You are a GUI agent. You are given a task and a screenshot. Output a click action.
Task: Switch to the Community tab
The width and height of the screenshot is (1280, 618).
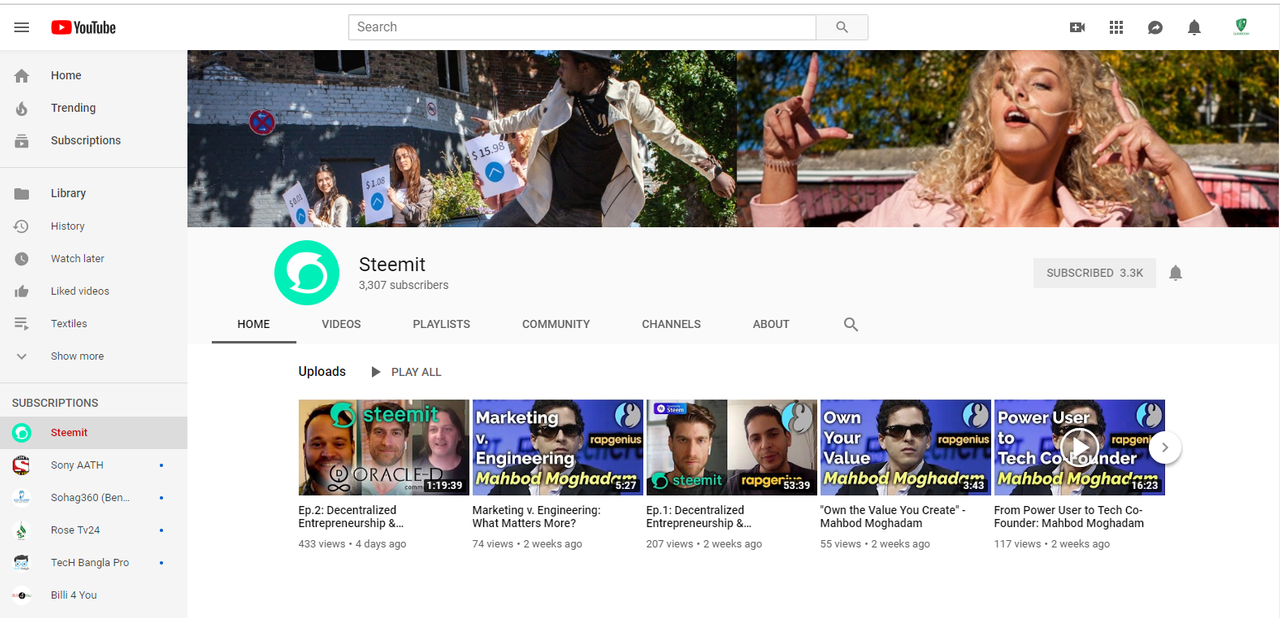pyautogui.click(x=556, y=324)
